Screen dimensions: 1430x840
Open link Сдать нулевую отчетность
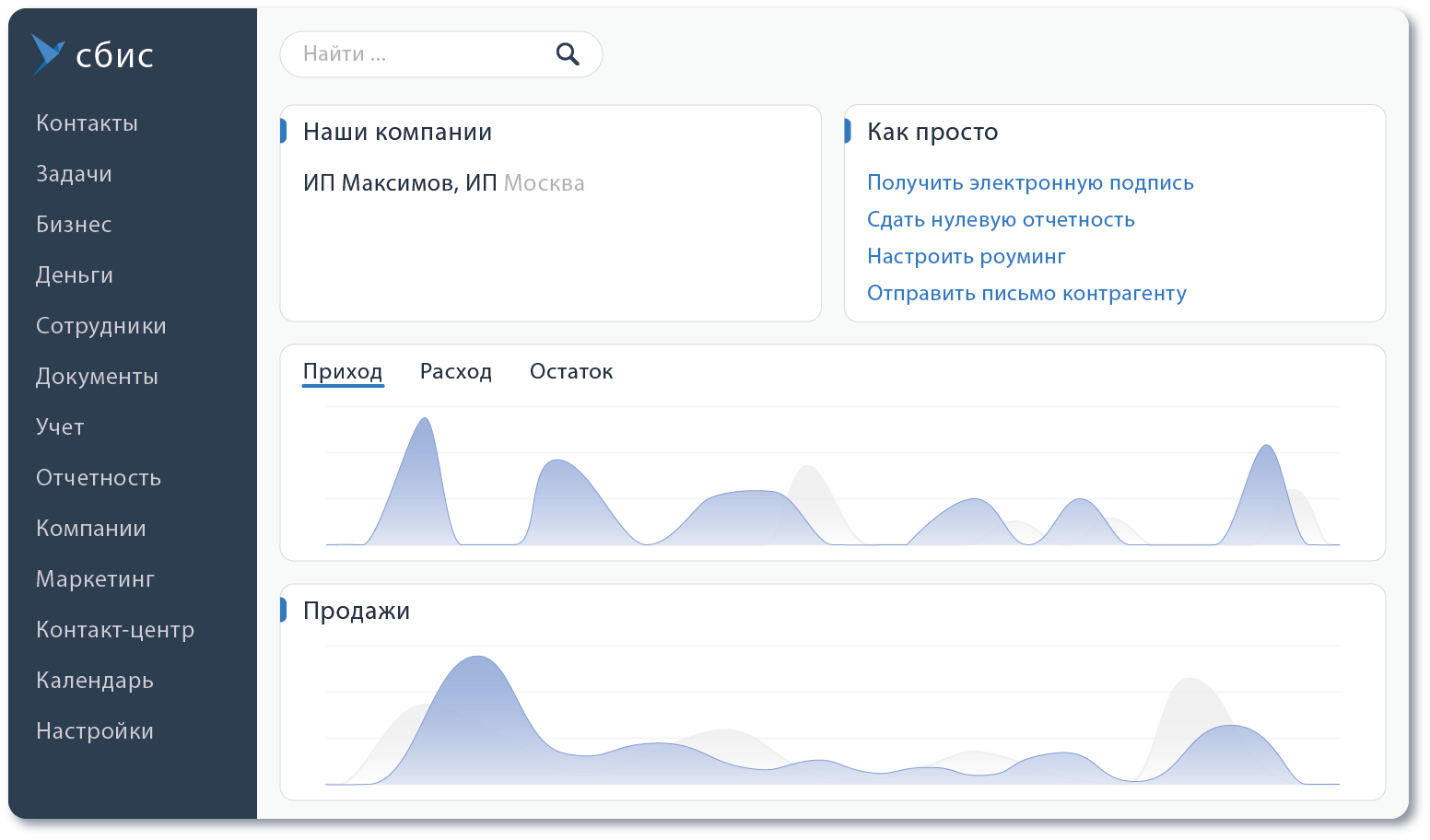coord(1001,220)
